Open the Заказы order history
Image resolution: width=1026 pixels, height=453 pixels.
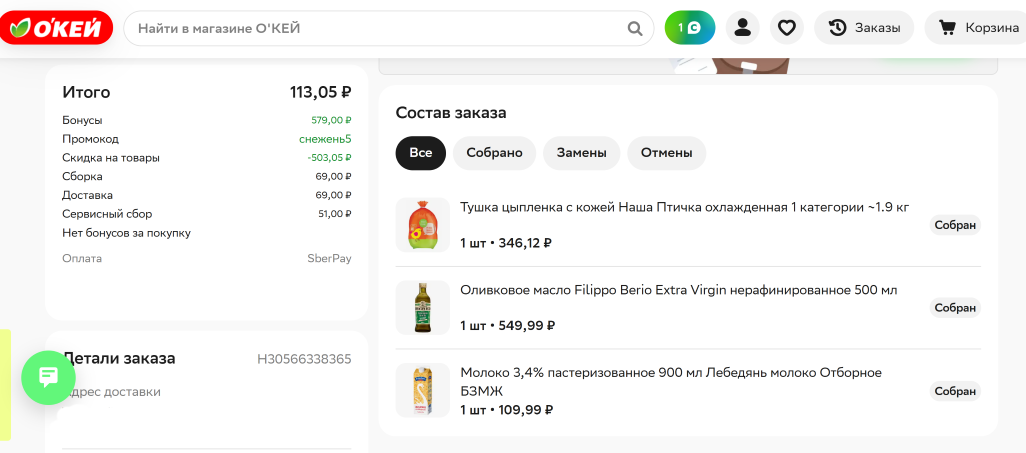tap(864, 28)
